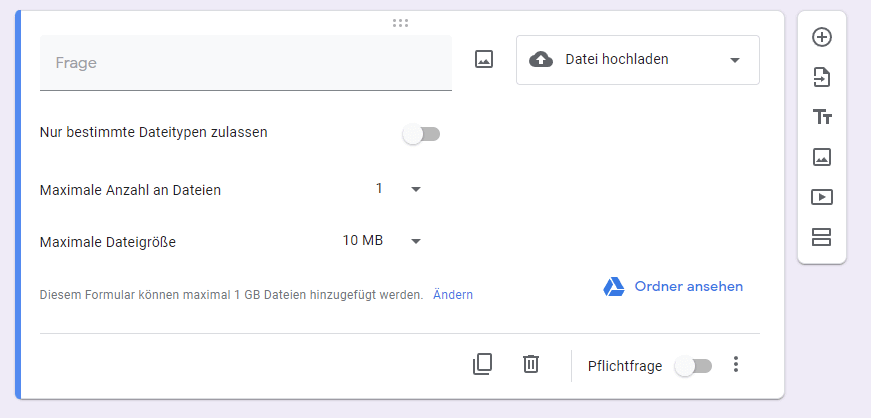Toggle the Pflichtfrage switch
871x418 pixels.
click(693, 366)
